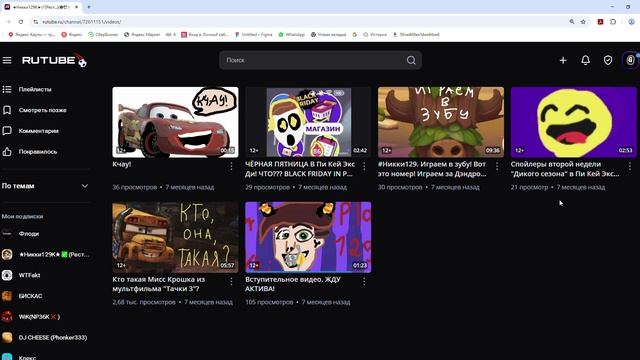640x360 pixels.
Task: Click the Мои подписки heading
Action: pos(22,216)
